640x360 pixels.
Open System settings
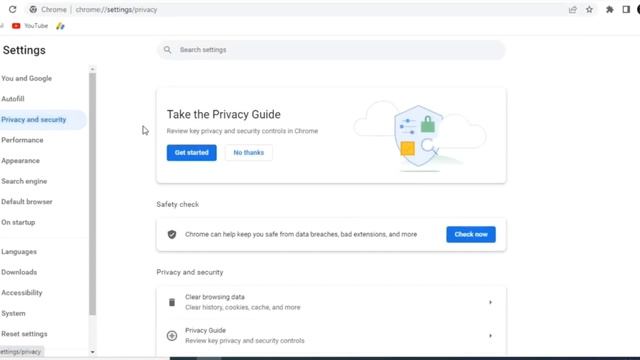13,313
